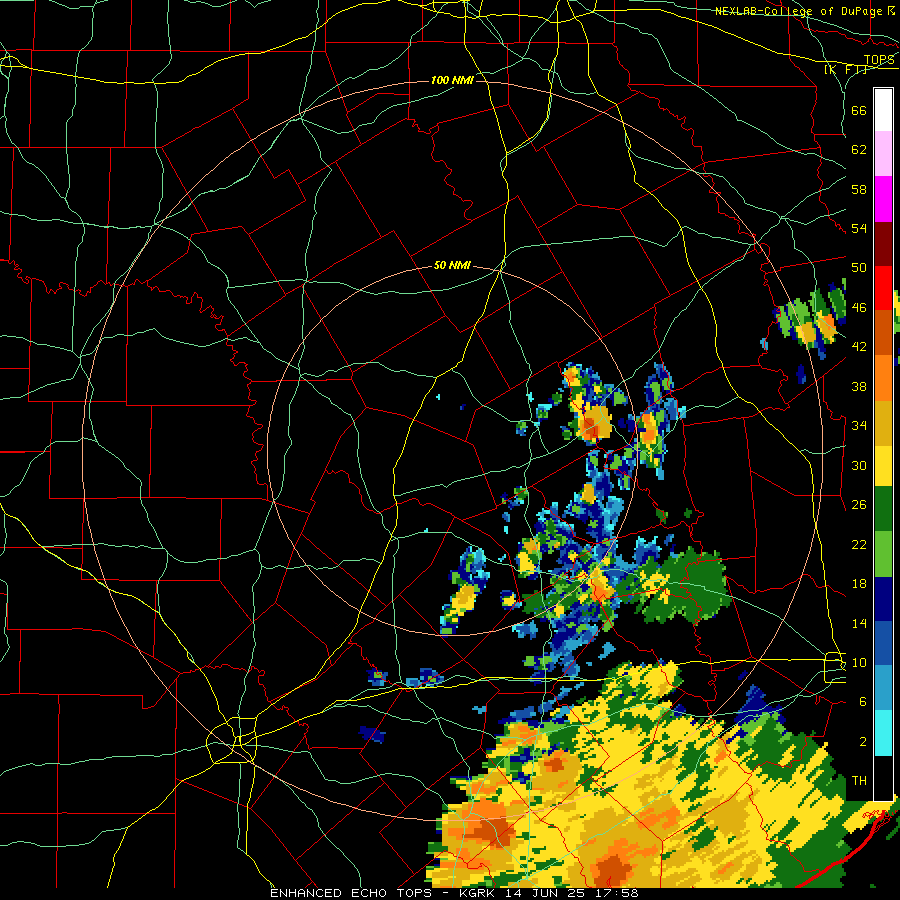Screen dimensions: 900x900
Task: Click the 10 value on the legend
Action: click(859, 662)
